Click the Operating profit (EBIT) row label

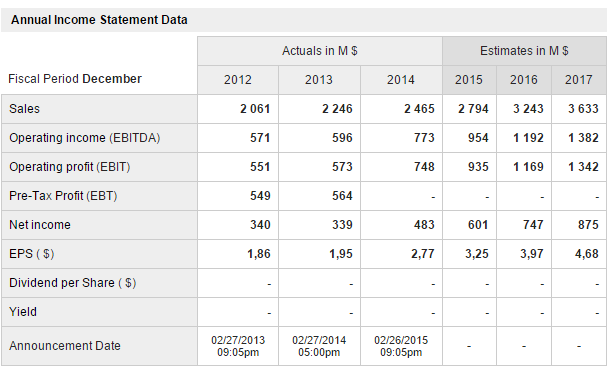tap(70, 167)
